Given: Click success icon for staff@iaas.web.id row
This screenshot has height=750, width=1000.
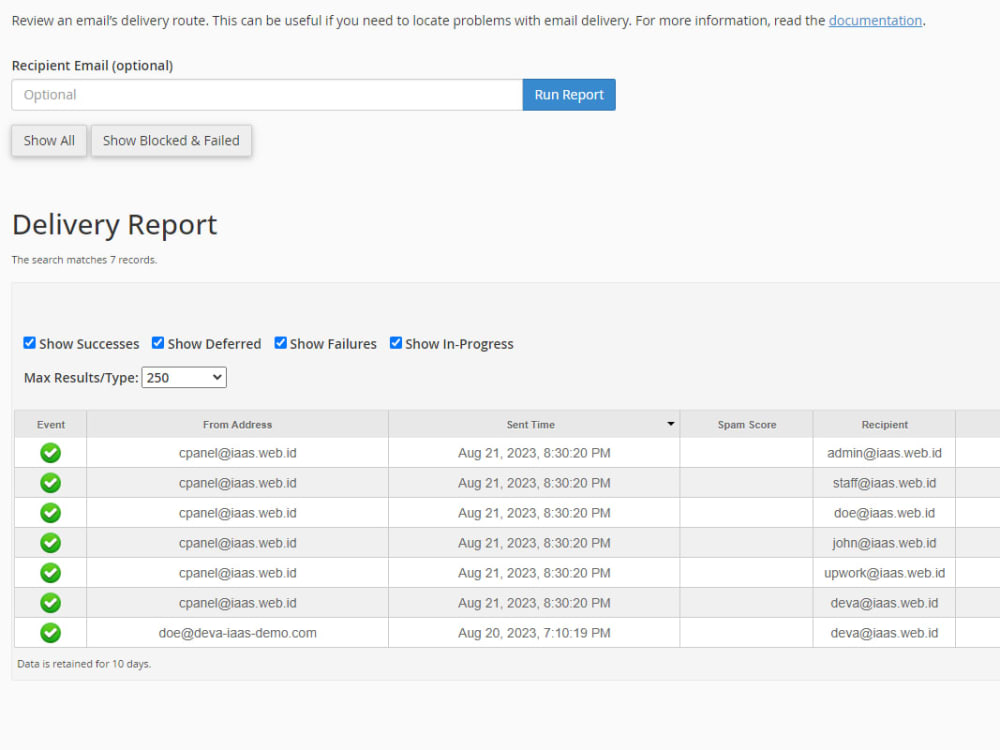Looking at the screenshot, I should click(x=50, y=483).
